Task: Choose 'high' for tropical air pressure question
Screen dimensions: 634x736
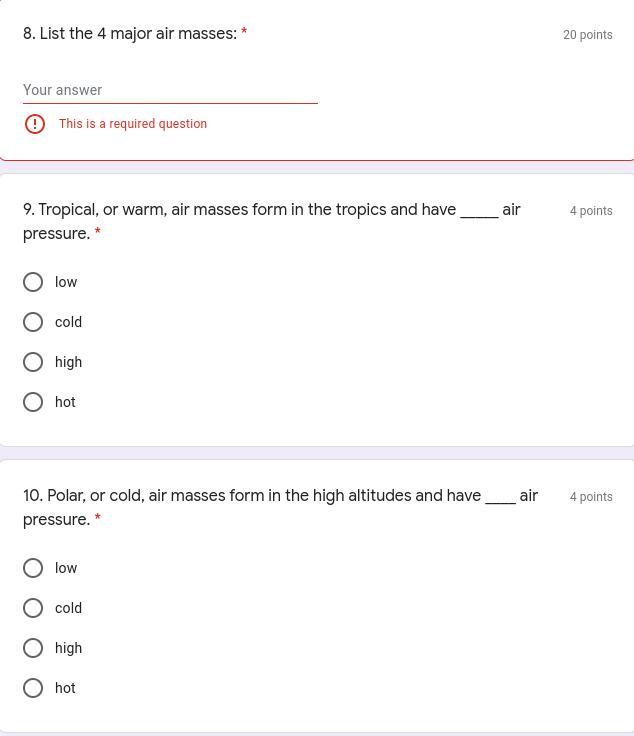Action: (33, 362)
